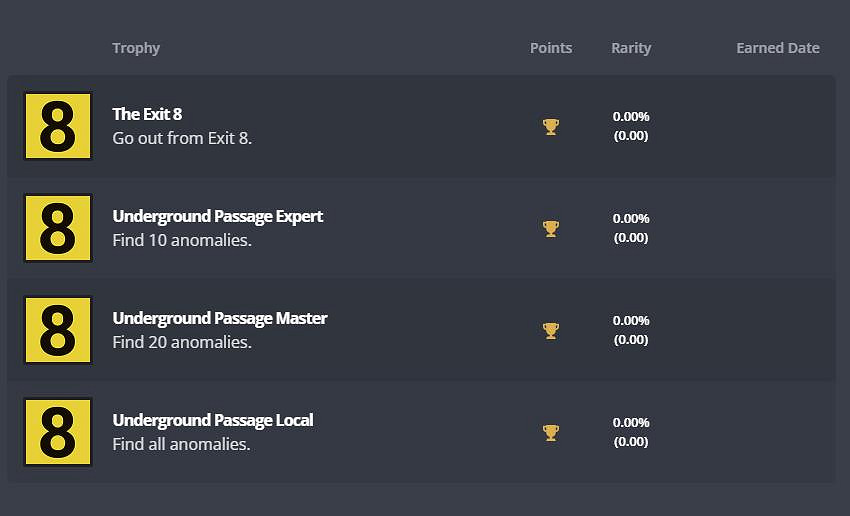Screen dimensions: 850x516
Task: Open Underground Passage Local trophy title
Action: click(x=212, y=420)
